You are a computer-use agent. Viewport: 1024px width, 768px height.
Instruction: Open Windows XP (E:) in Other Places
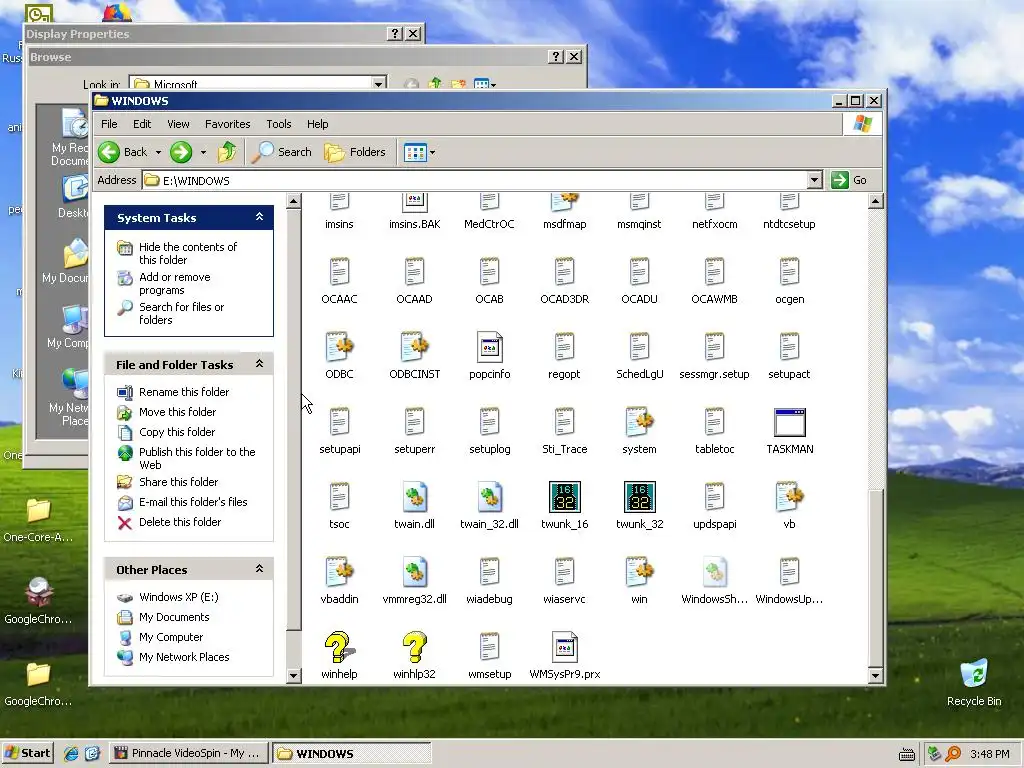click(179, 597)
